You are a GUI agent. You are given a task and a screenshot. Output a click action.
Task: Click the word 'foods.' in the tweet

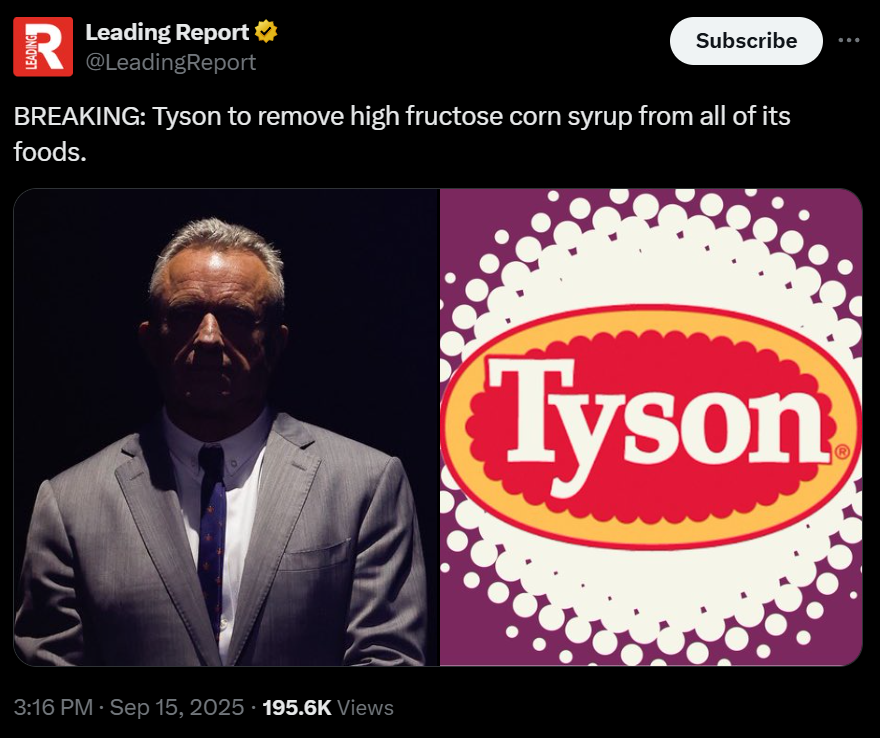[x=50, y=152]
